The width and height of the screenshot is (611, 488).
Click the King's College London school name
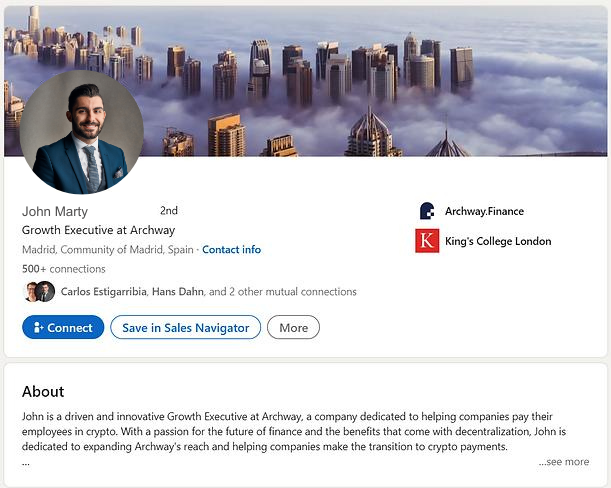[498, 241]
